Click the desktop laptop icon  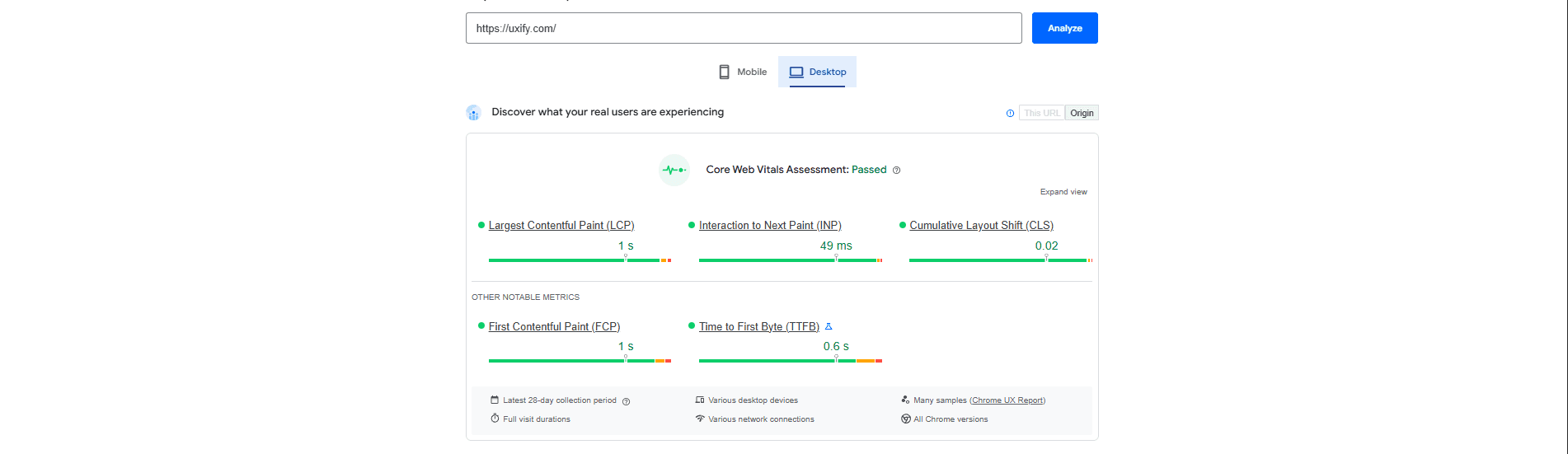pos(796,72)
